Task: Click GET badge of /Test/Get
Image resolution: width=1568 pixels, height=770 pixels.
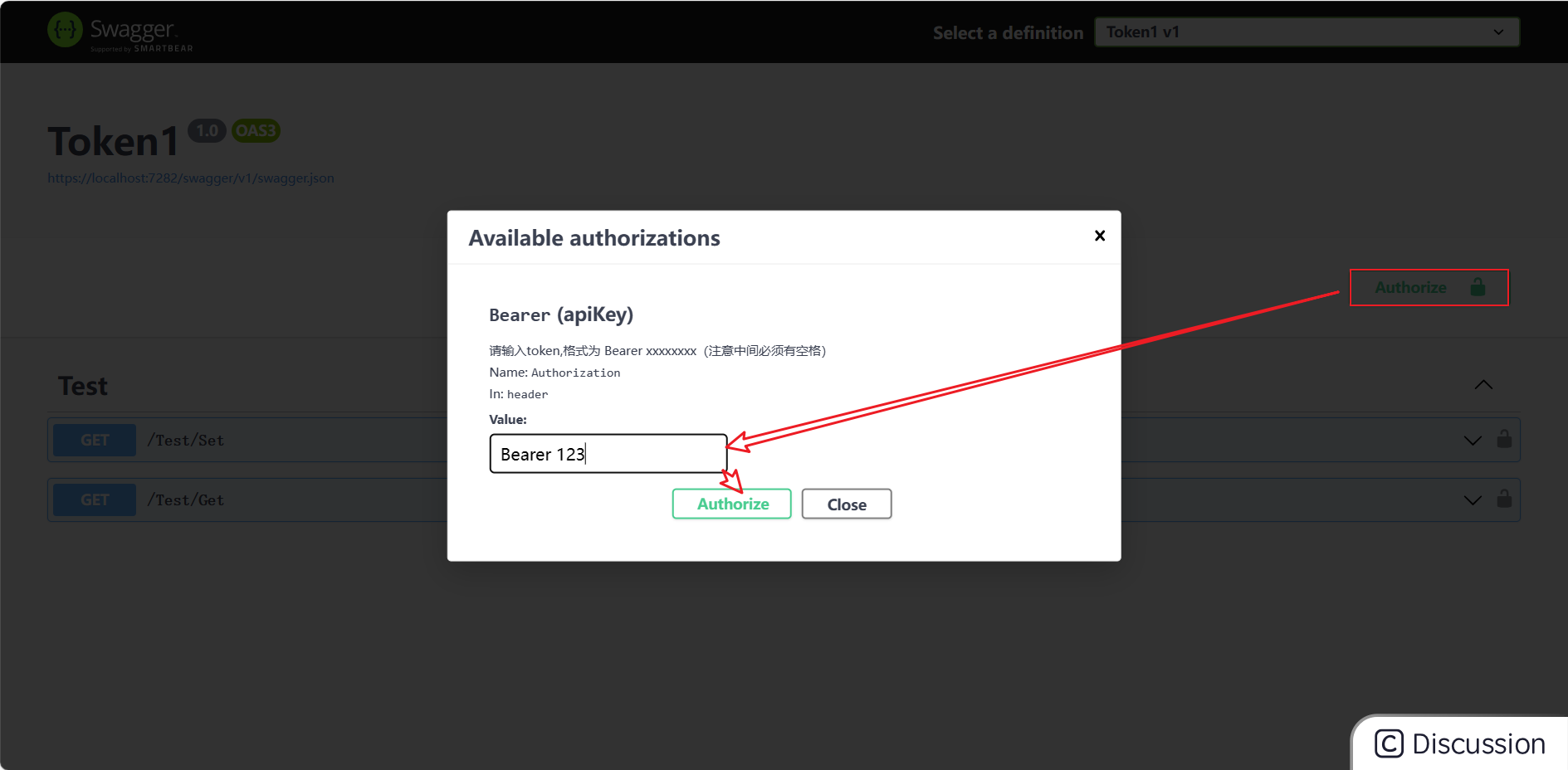Action: (x=95, y=500)
